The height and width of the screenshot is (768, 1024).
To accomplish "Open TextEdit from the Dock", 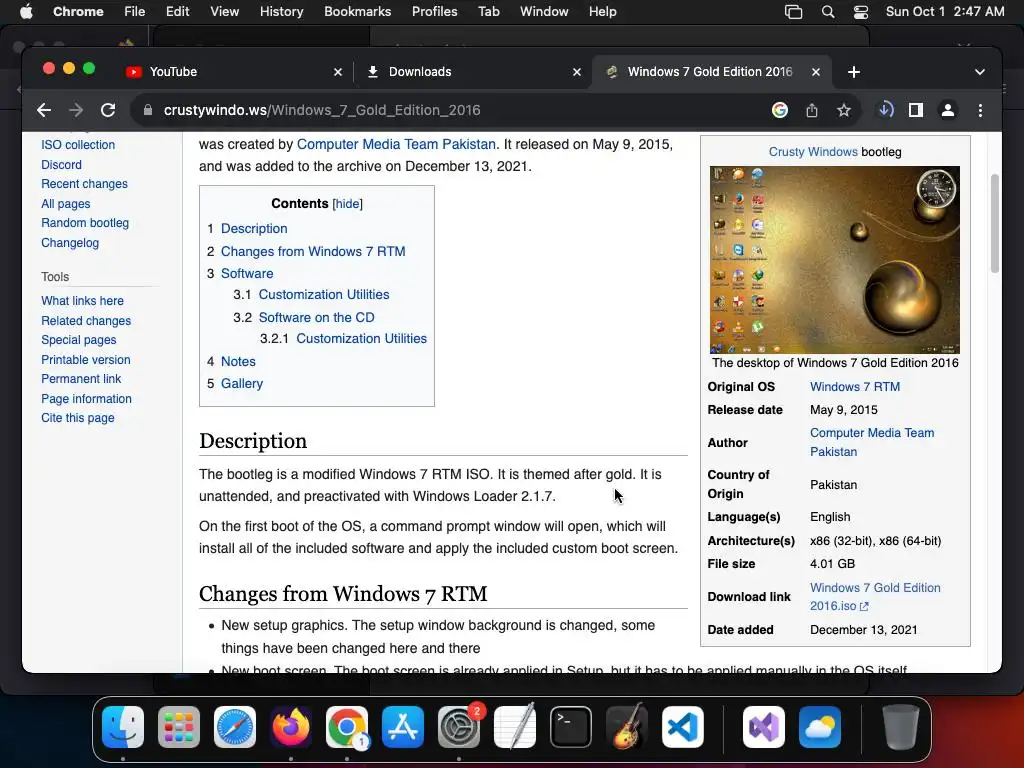I will 515,727.
